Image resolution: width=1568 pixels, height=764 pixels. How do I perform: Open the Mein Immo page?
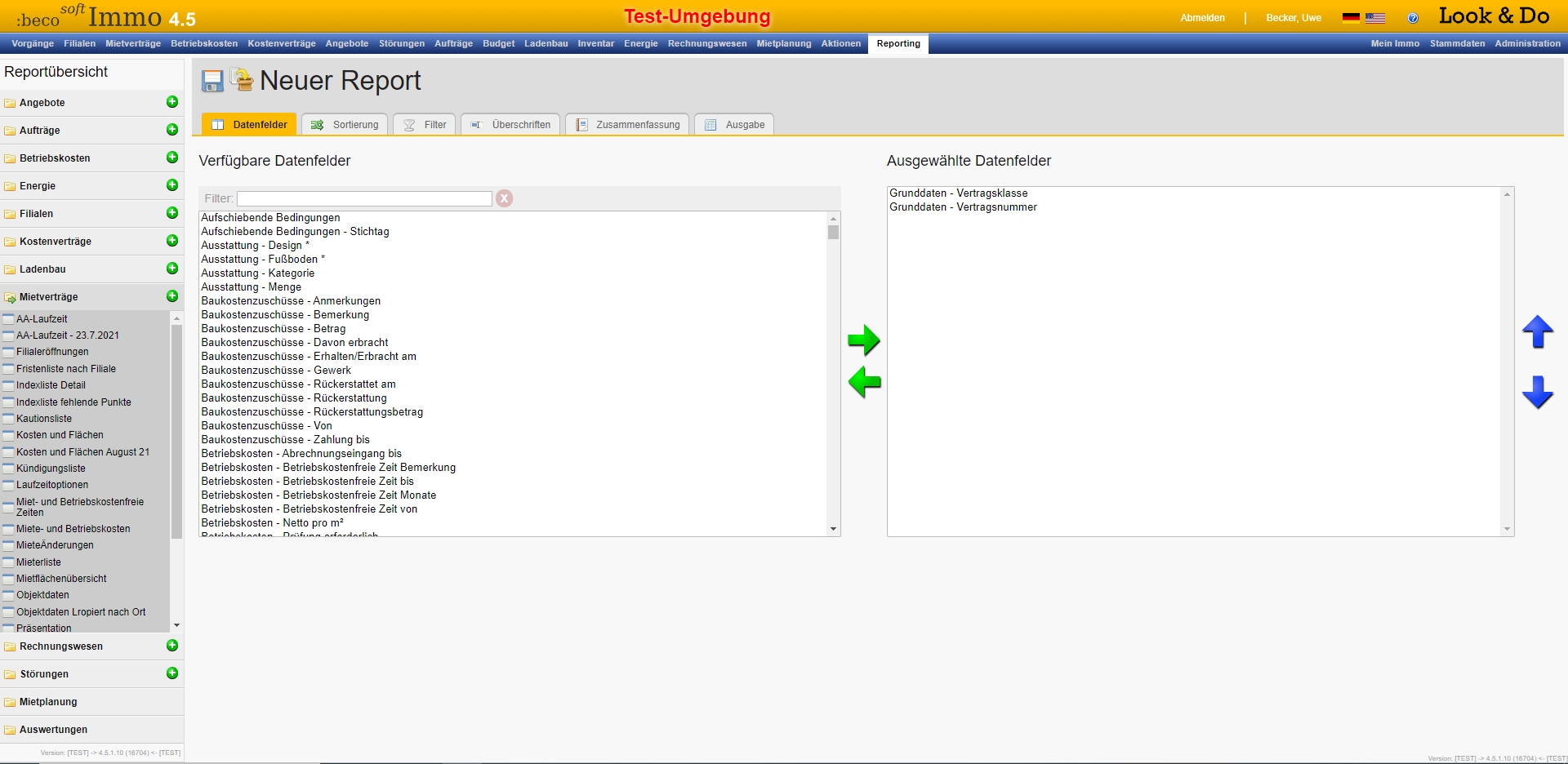pyautogui.click(x=1395, y=44)
